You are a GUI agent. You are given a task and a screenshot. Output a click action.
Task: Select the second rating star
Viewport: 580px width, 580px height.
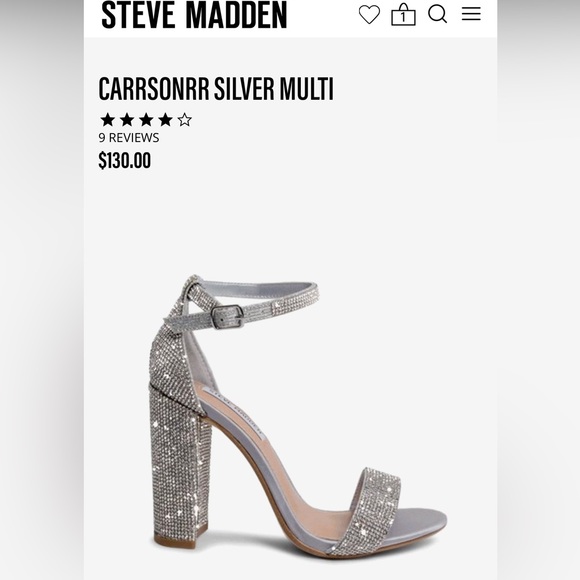127,120
